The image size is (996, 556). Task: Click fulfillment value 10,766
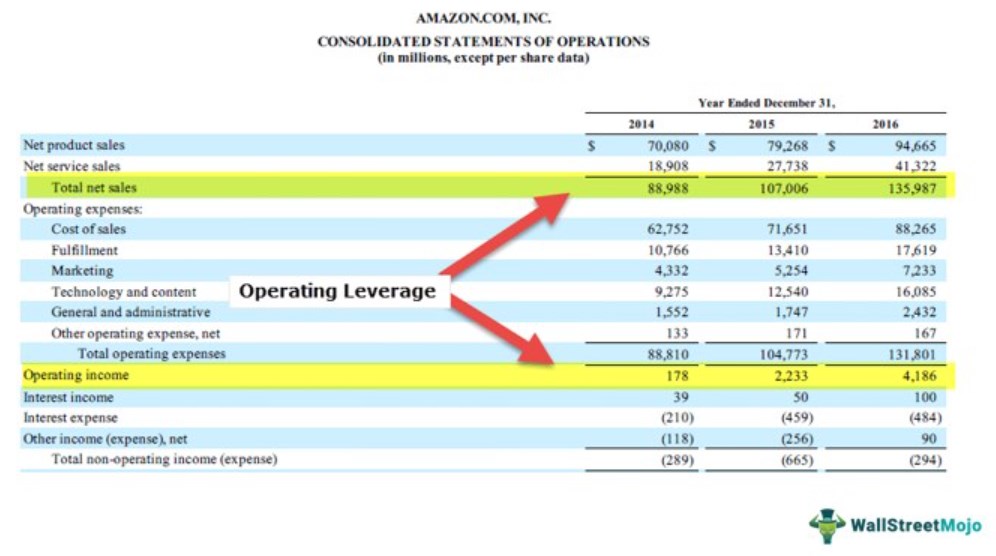(x=668, y=250)
